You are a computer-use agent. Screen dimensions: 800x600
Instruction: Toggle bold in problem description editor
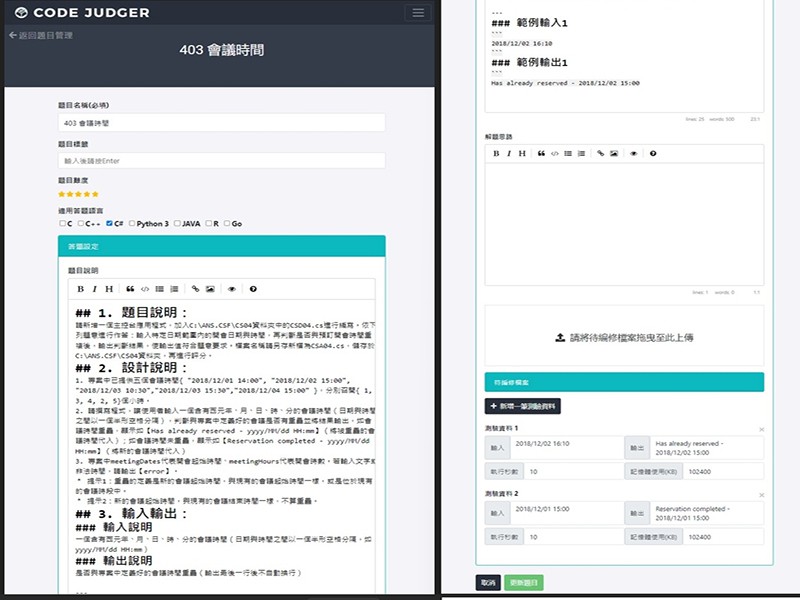pyautogui.click(x=80, y=289)
